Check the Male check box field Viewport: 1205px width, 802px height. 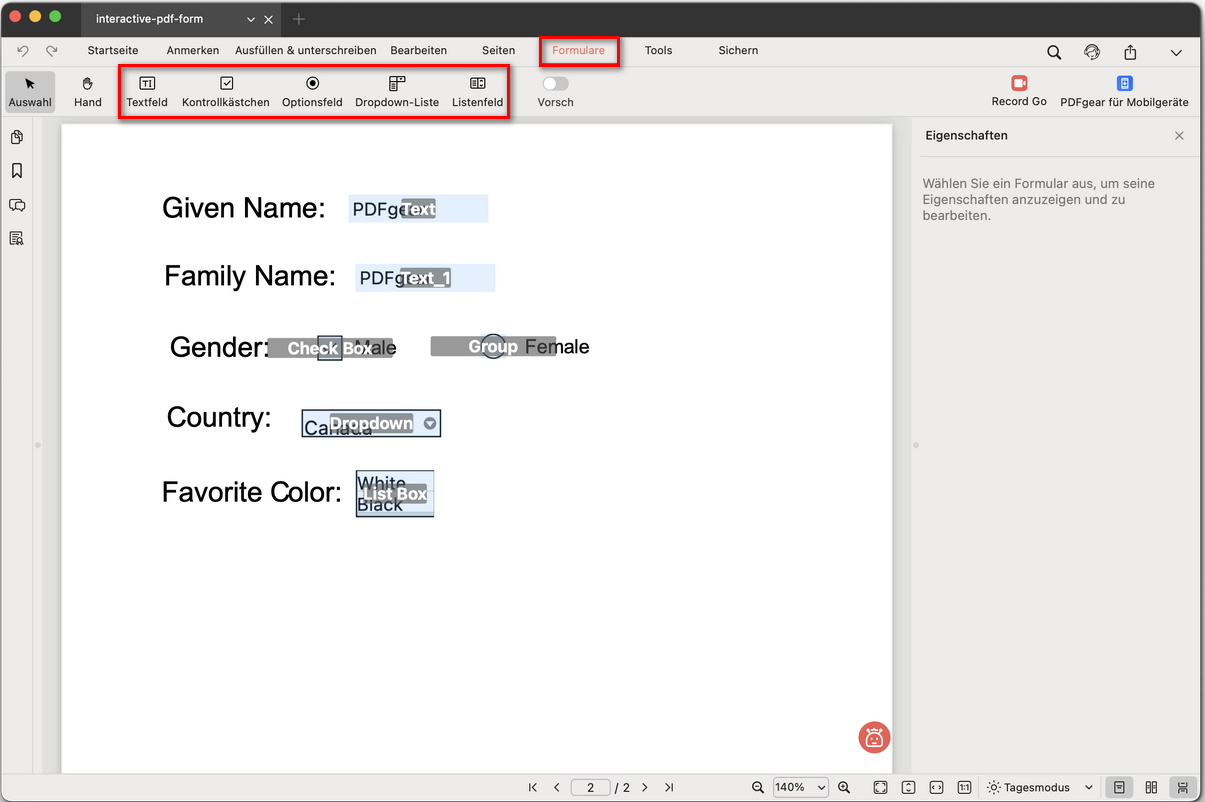pos(329,348)
